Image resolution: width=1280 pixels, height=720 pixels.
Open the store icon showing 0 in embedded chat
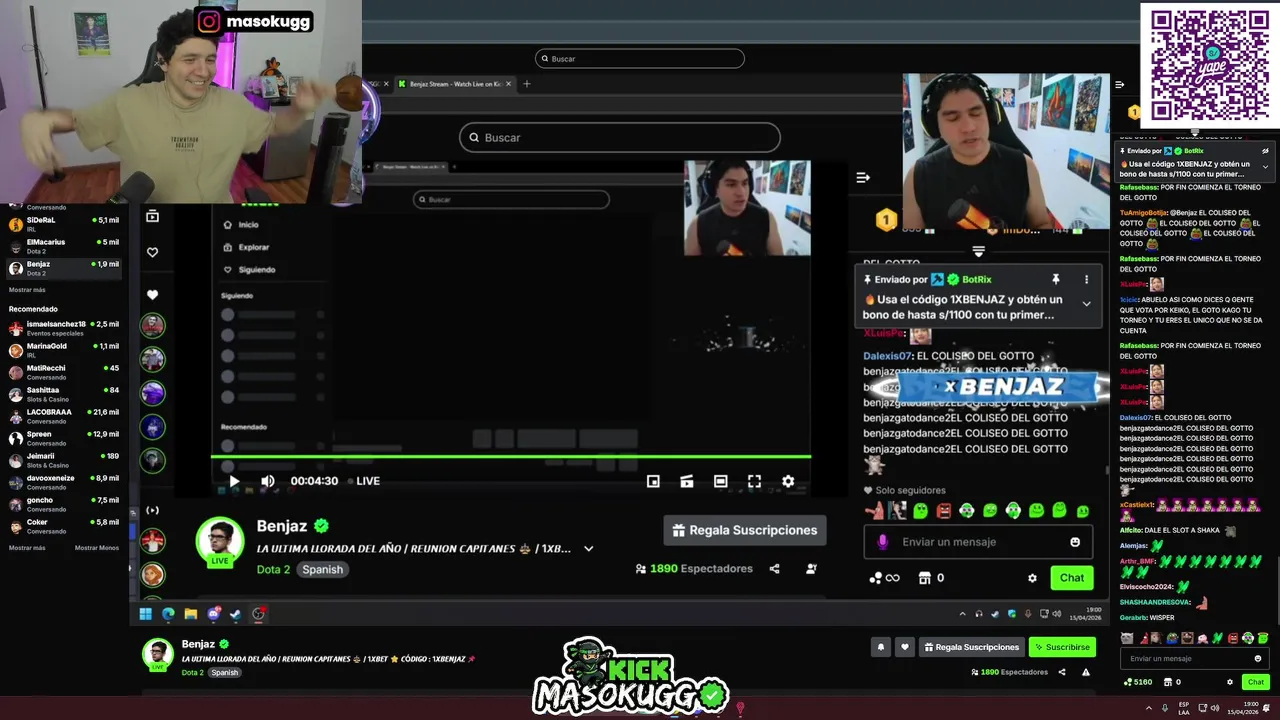coord(925,578)
